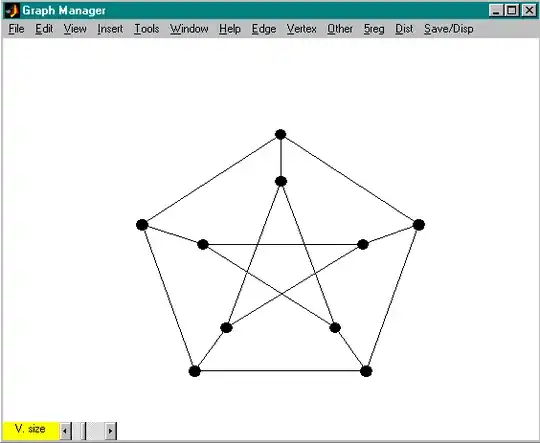Open the Edge menu
This screenshot has width=540, height=443.
[x=264, y=29]
